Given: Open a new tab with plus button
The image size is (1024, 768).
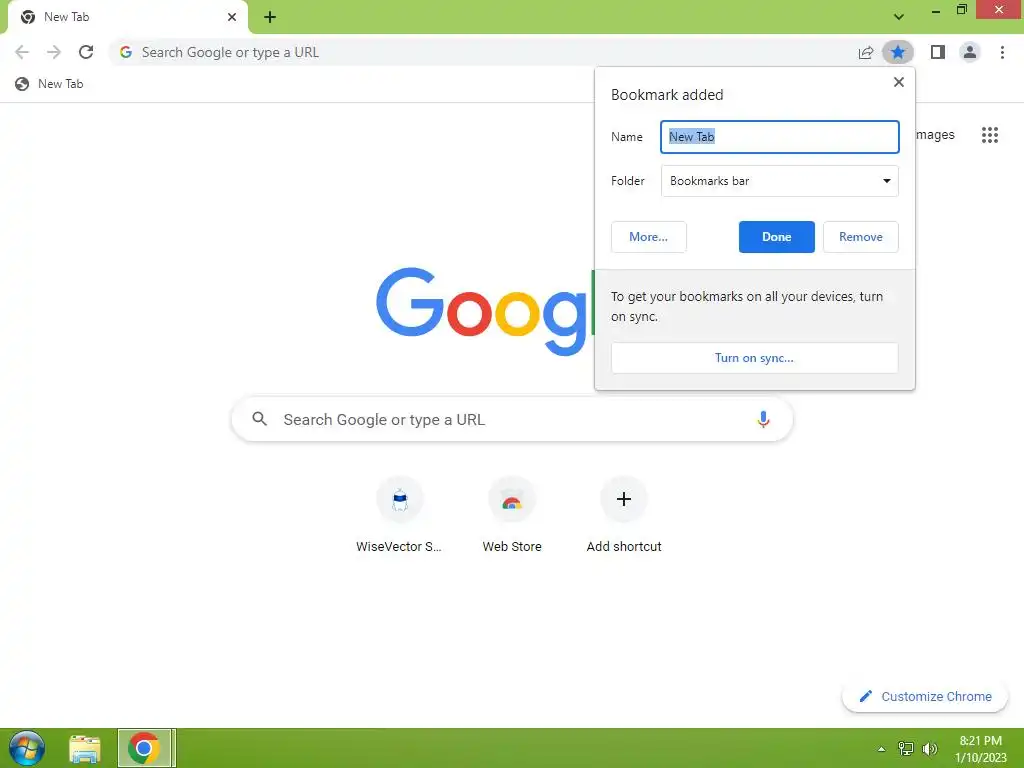Looking at the screenshot, I should [270, 17].
